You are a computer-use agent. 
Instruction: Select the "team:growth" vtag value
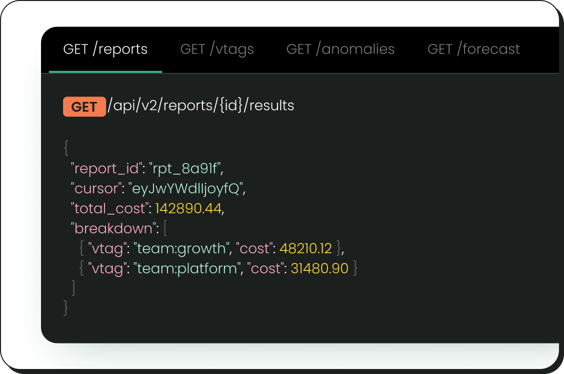[x=181, y=248]
